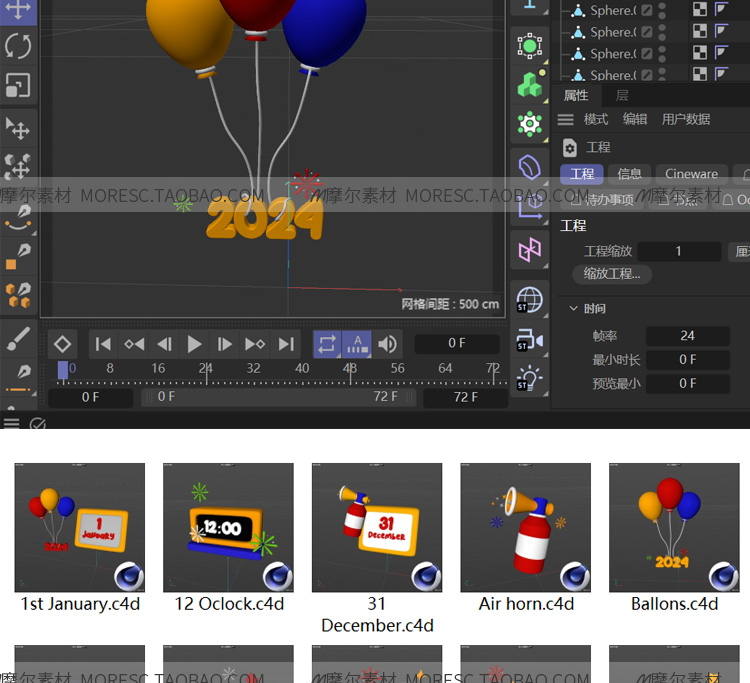The width and height of the screenshot is (750, 683).
Task: Open hamburger menu in the attributes panel
Action: [x=565, y=119]
